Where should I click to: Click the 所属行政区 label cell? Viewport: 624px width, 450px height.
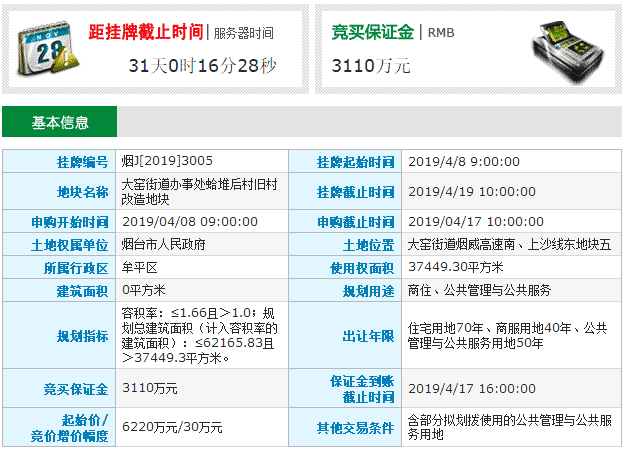point(59,267)
